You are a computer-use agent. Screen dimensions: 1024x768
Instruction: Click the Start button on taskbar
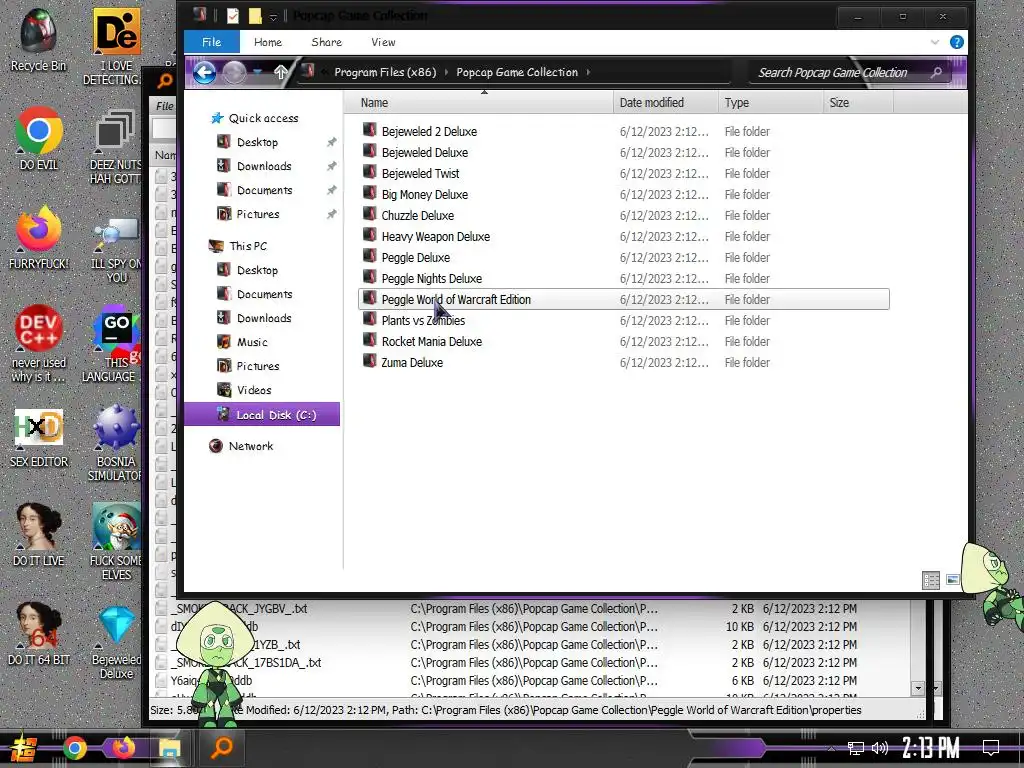click(24, 748)
